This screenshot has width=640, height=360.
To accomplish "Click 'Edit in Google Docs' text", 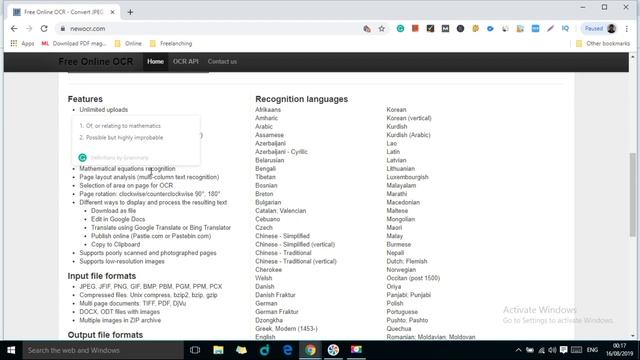I will click(x=118, y=219).
